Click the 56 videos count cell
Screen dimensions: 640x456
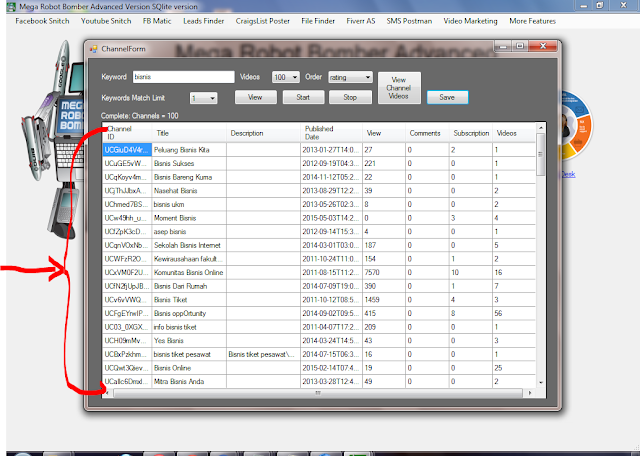[514, 314]
